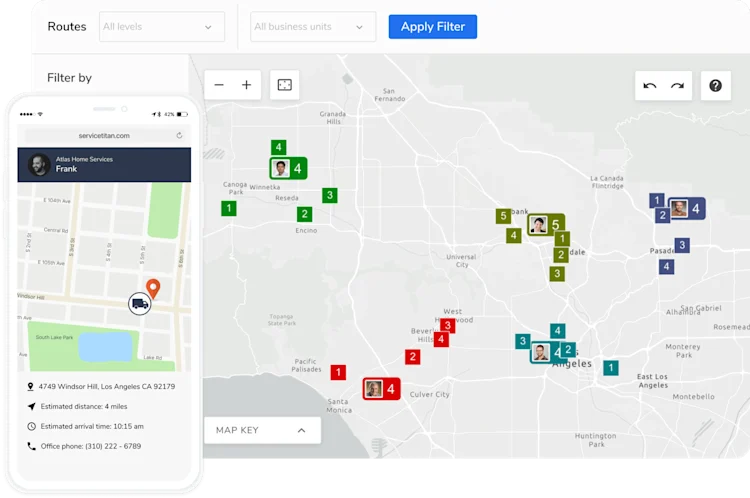This screenshot has width=750, height=498.
Task: Click navy stop 3 at Pasadena
Action: click(x=682, y=245)
